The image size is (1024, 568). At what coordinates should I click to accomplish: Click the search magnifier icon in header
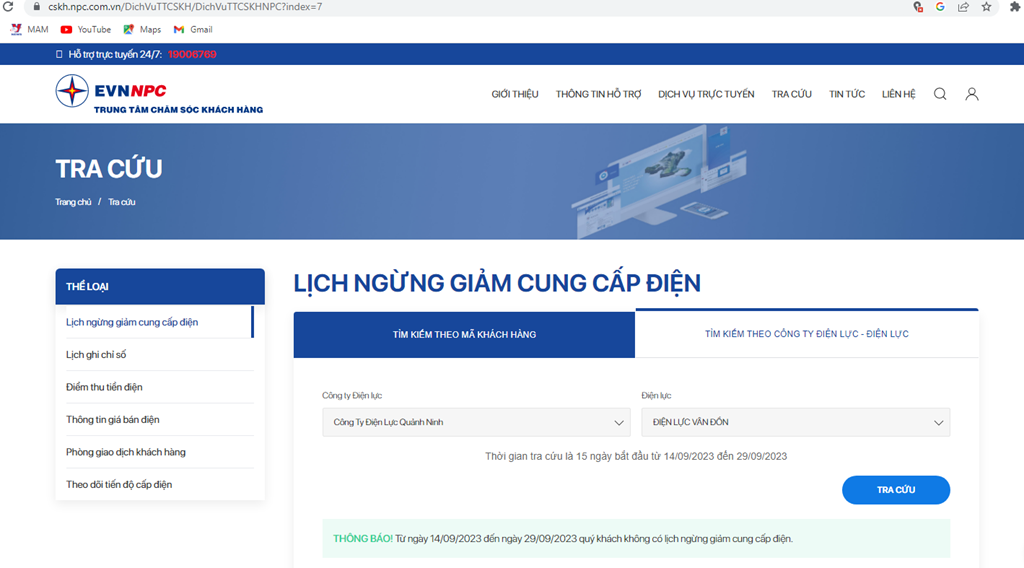click(940, 94)
